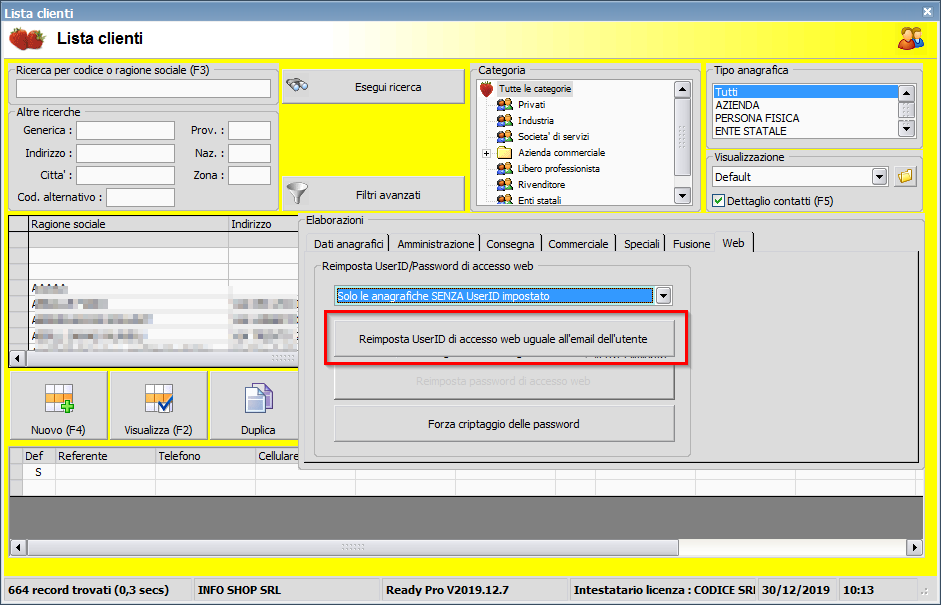Viewport: 941px width, 605px height.
Task: Click the Ragione sociale column header
Action: (x=128, y=224)
